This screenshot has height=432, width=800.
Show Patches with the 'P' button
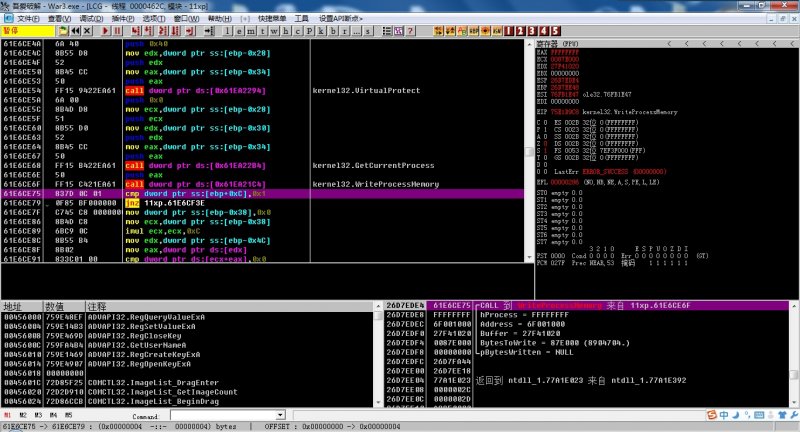point(310,31)
